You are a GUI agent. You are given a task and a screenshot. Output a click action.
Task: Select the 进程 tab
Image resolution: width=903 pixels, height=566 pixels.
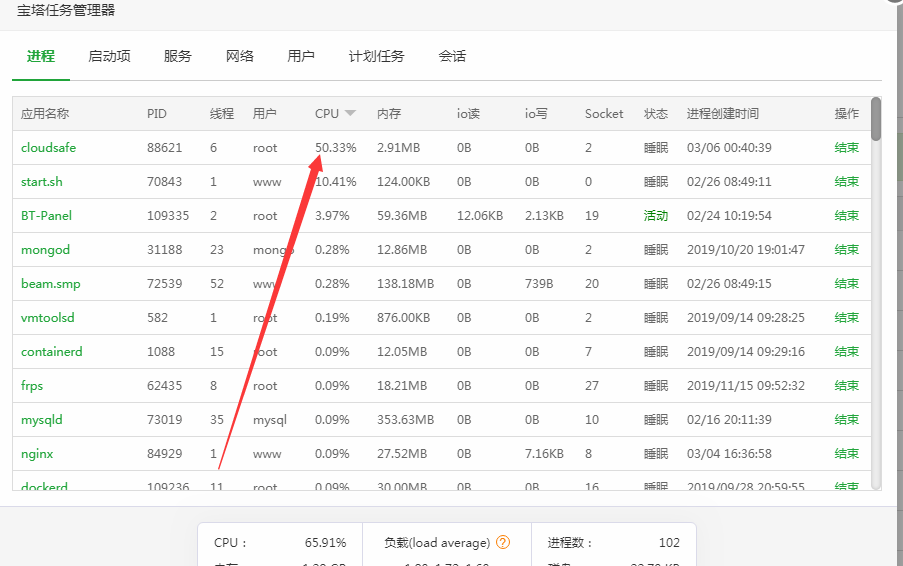pyautogui.click(x=41, y=57)
